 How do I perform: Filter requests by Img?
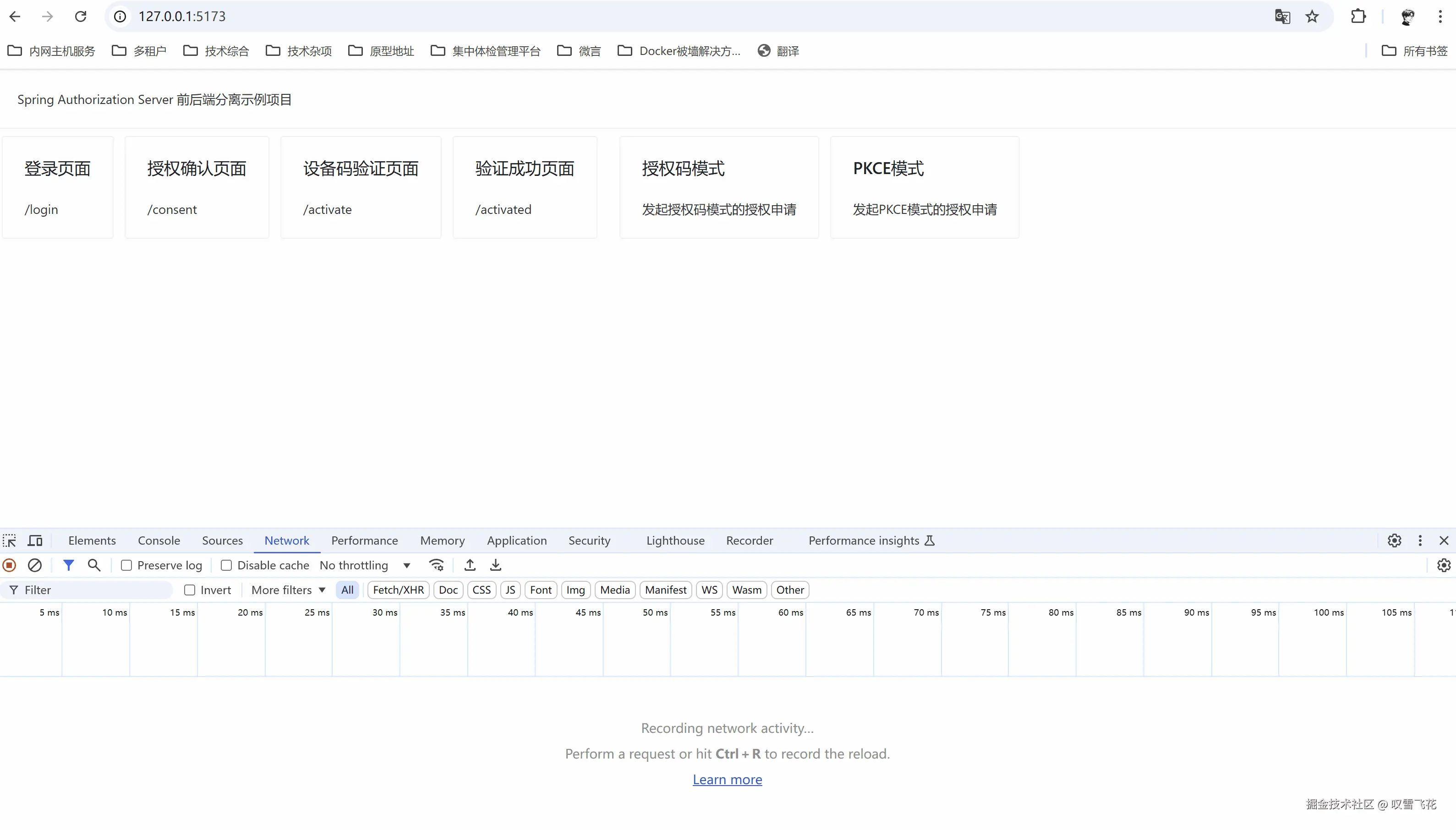pos(576,590)
